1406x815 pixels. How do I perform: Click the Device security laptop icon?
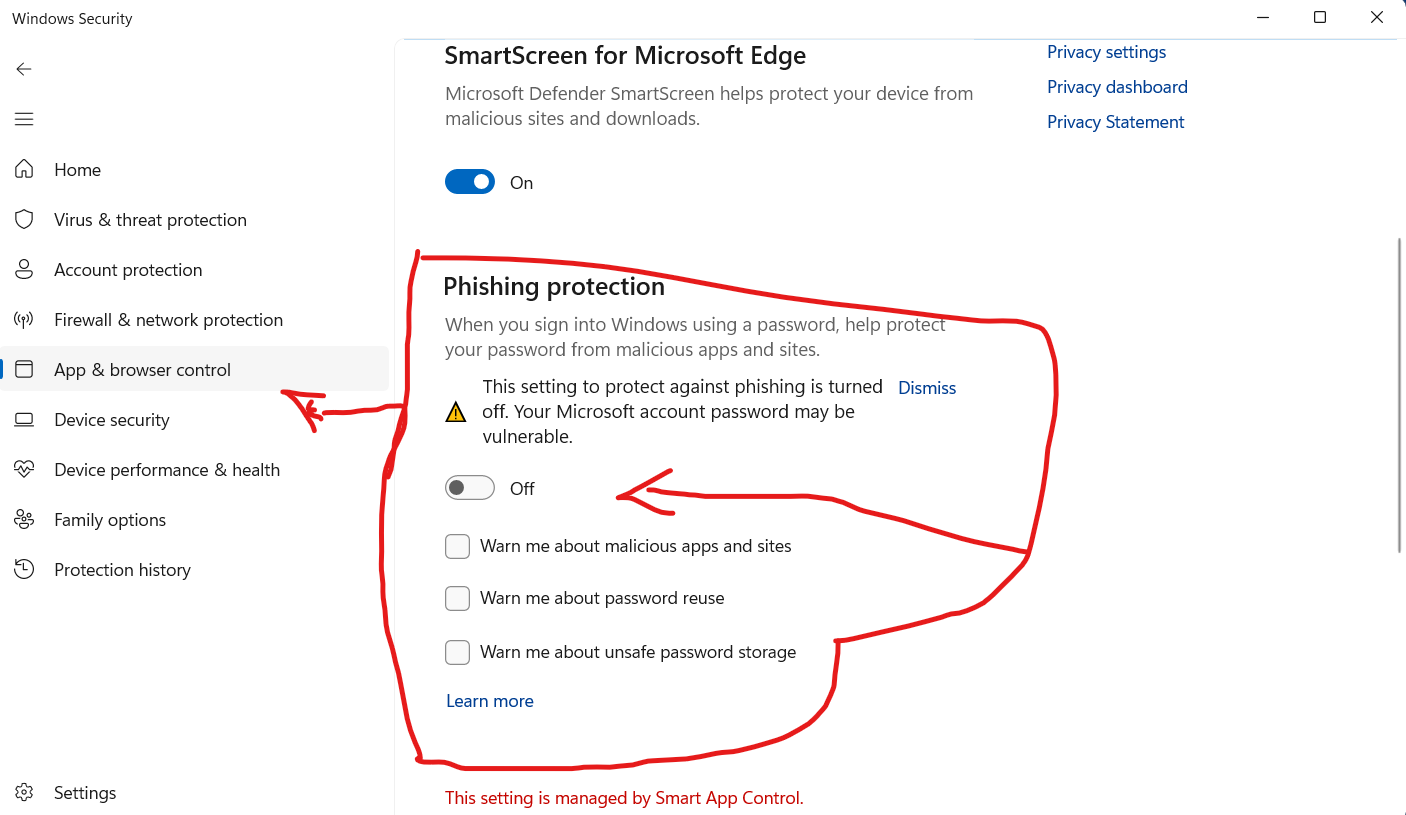click(x=24, y=419)
